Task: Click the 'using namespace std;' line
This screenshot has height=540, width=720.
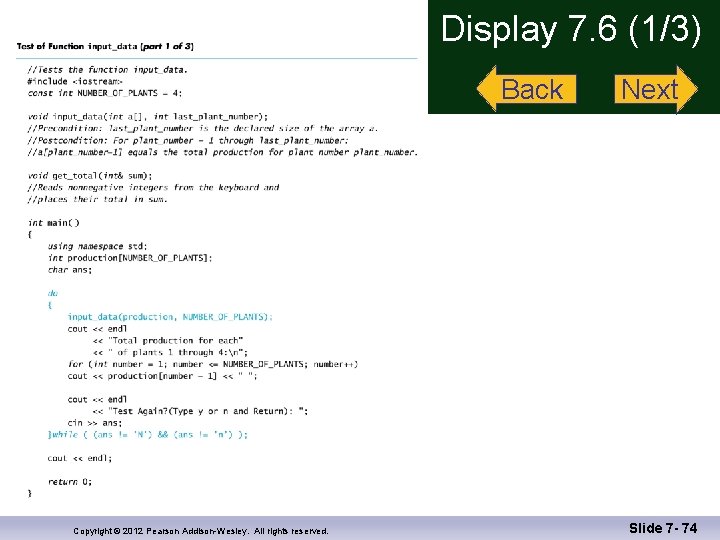Action: pos(97,247)
